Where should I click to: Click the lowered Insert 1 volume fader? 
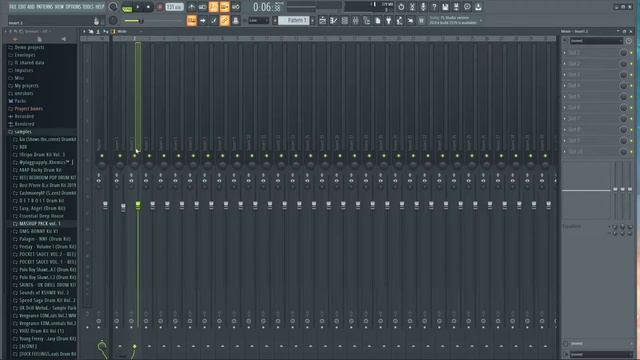click(x=123, y=207)
